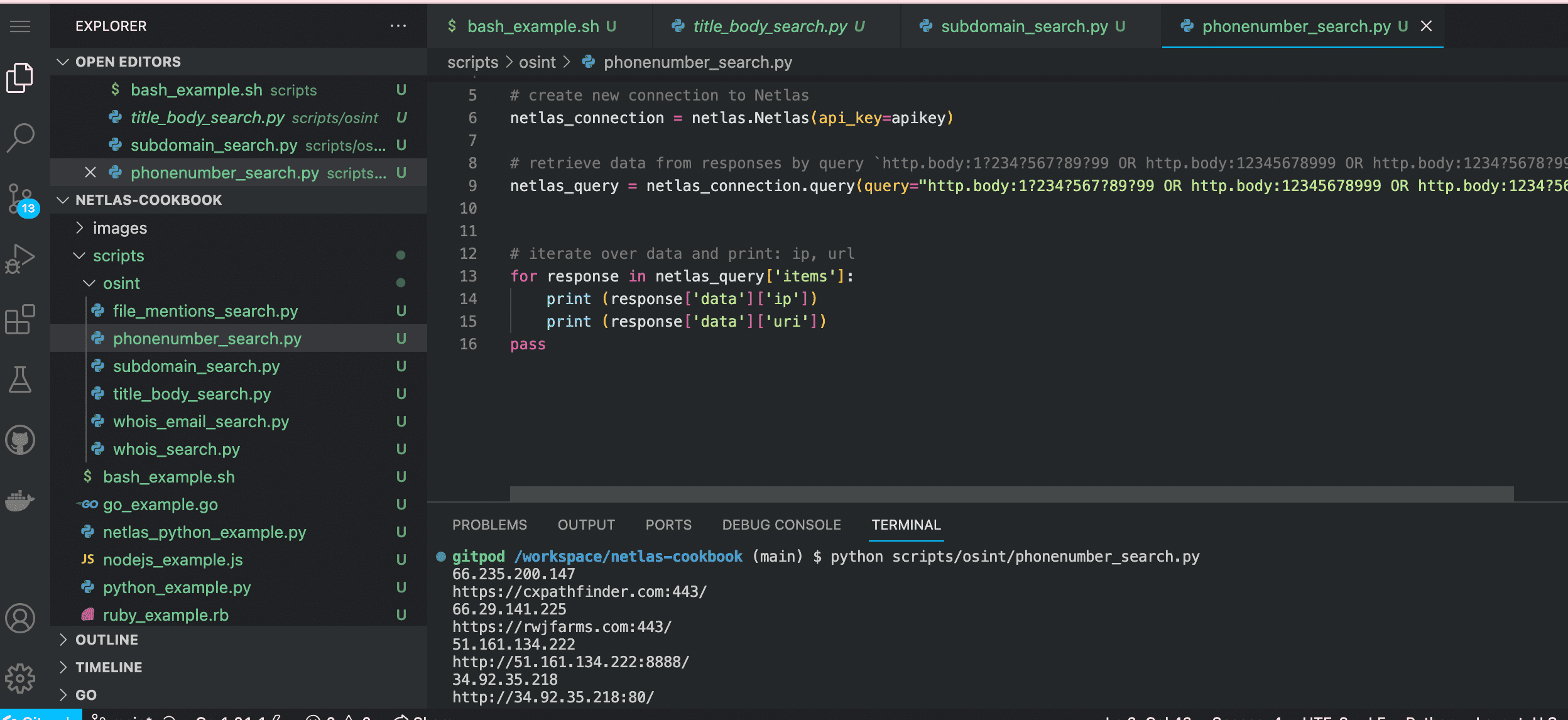The height and width of the screenshot is (720, 1568).
Task: Open the Search view in activity bar
Action: click(x=20, y=137)
